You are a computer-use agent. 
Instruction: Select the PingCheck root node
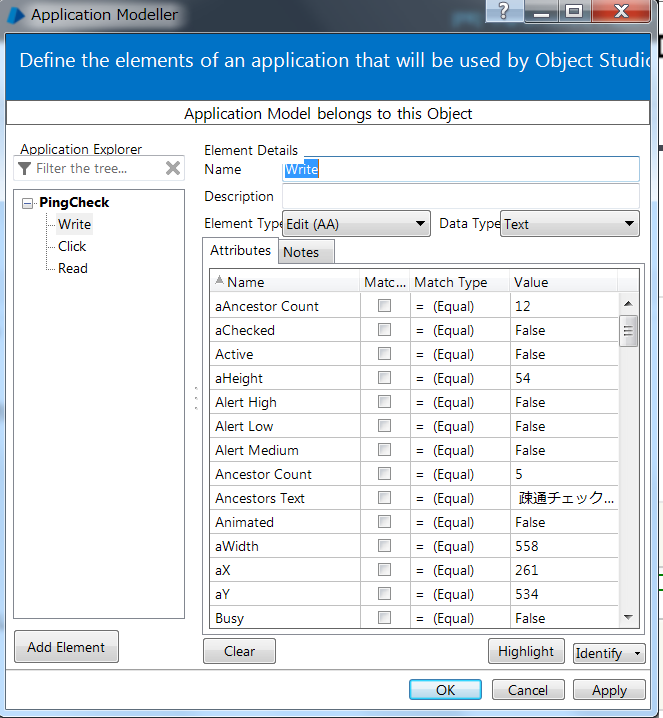click(74, 202)
